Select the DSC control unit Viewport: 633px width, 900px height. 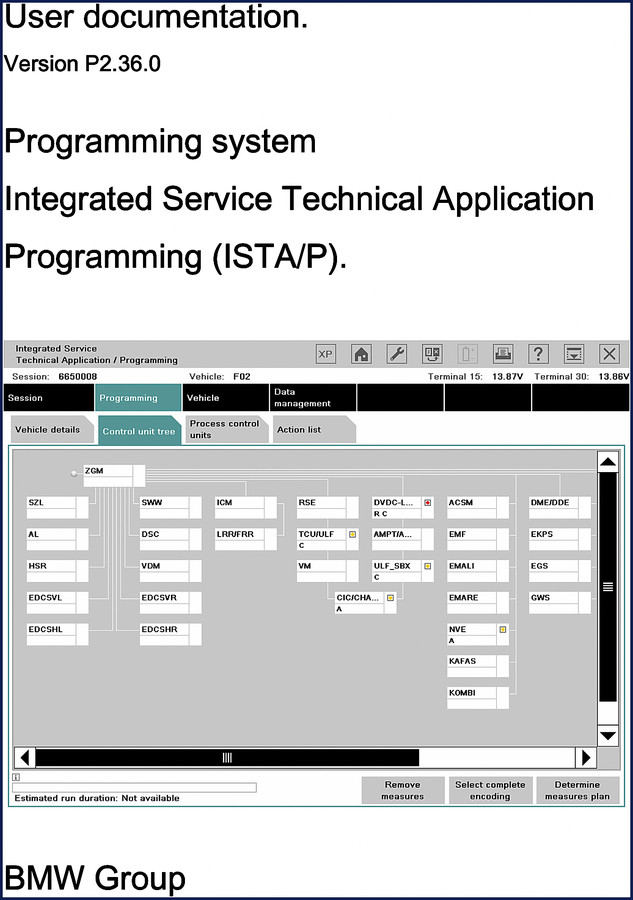(x=170, y=540)
